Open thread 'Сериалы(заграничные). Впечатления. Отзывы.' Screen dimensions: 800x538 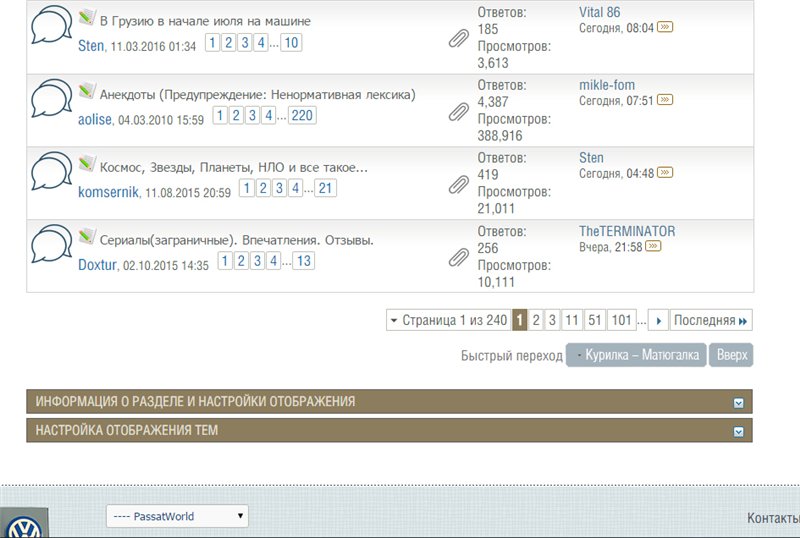pos(237,240)
